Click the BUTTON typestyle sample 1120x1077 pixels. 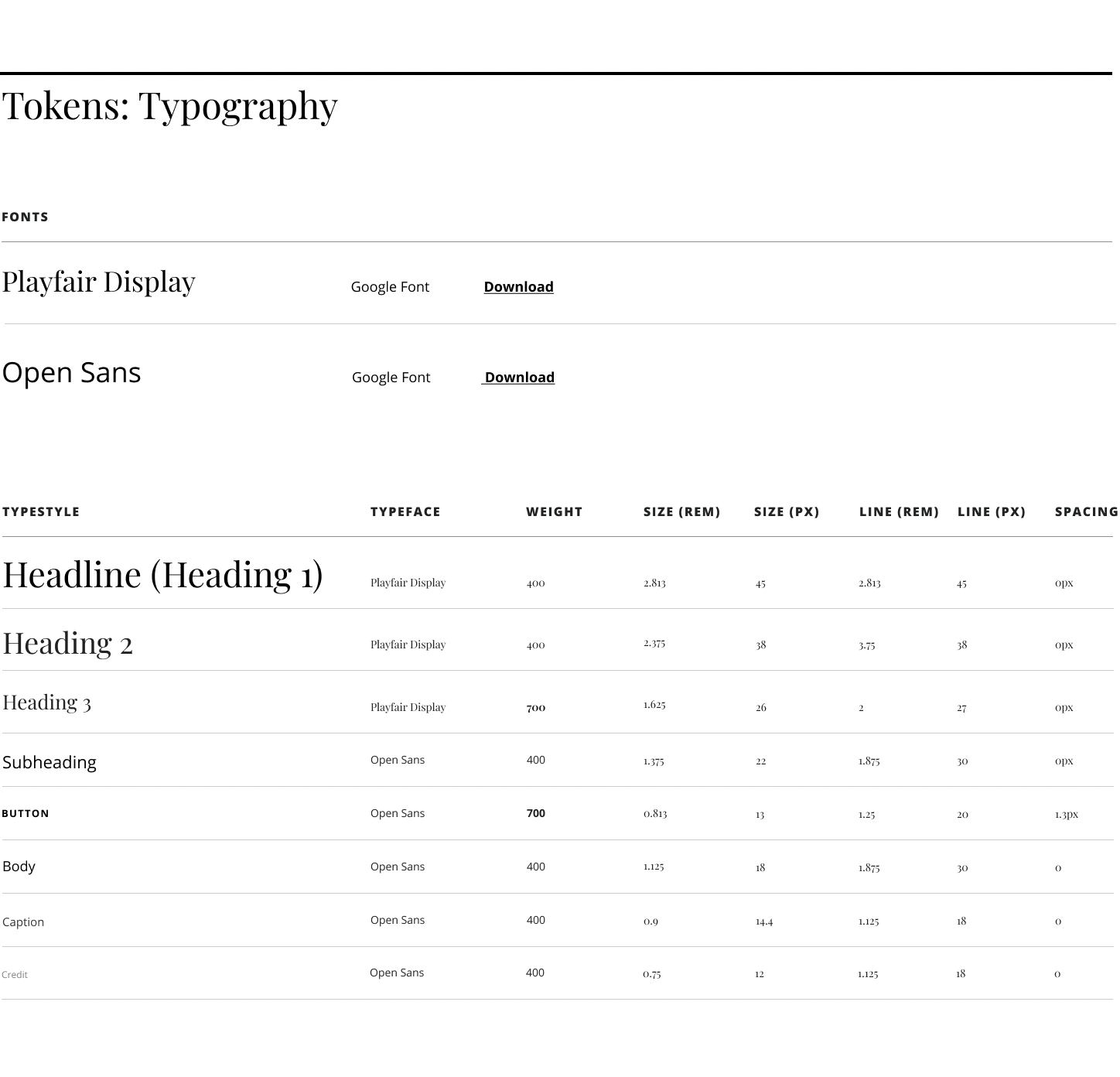[26, 814]
